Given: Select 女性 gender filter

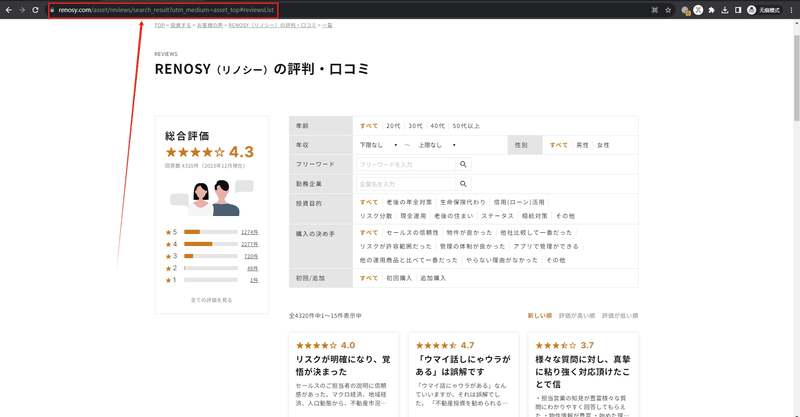Looking at the screenshot, I should click(x=603, y=145).
